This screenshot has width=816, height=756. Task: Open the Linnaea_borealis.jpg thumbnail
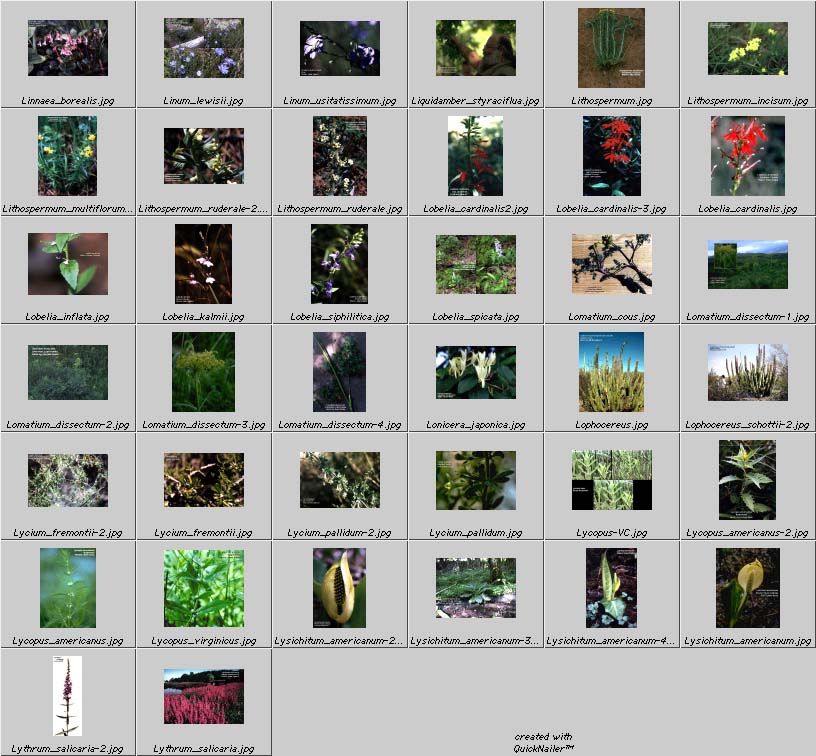[67, 48]
